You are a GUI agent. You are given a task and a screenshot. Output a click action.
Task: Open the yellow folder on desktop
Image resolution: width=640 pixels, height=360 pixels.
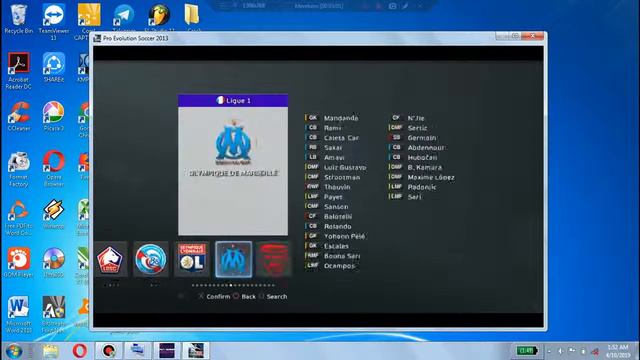click(192, 17)
